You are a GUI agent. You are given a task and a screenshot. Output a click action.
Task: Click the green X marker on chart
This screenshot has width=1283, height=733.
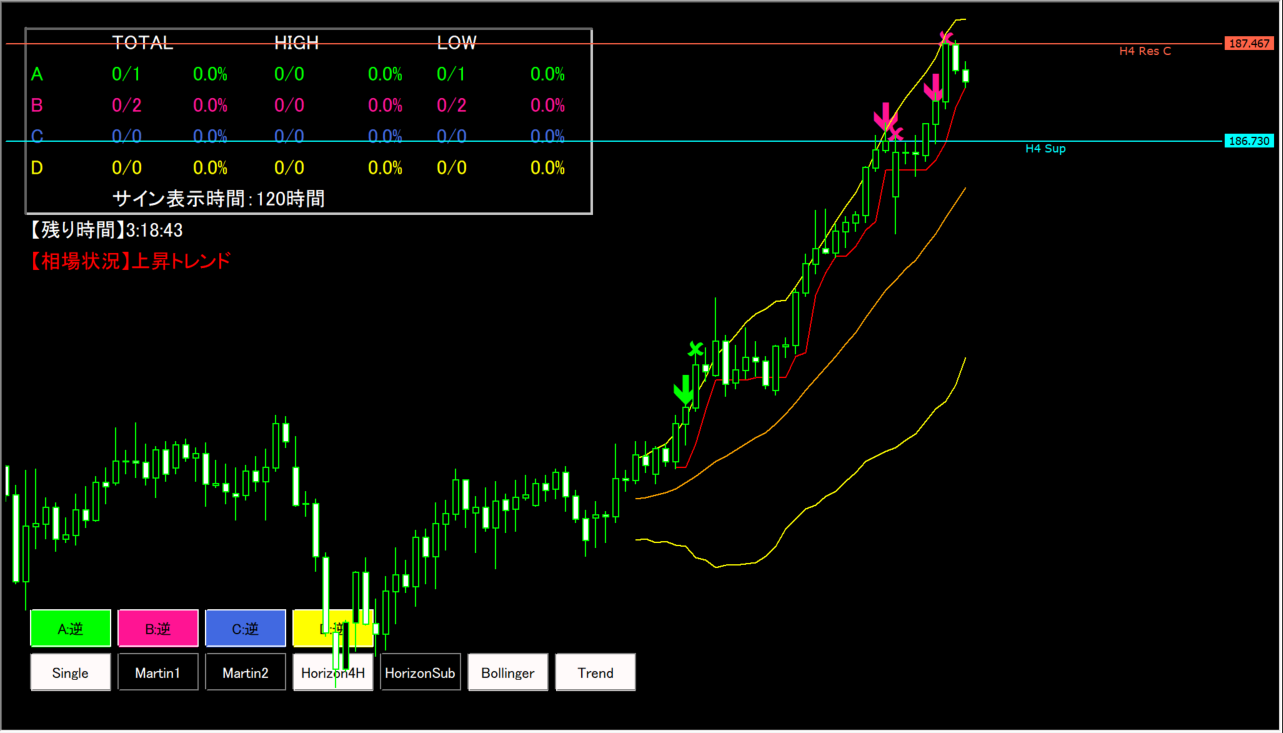(x=696, y=349)
